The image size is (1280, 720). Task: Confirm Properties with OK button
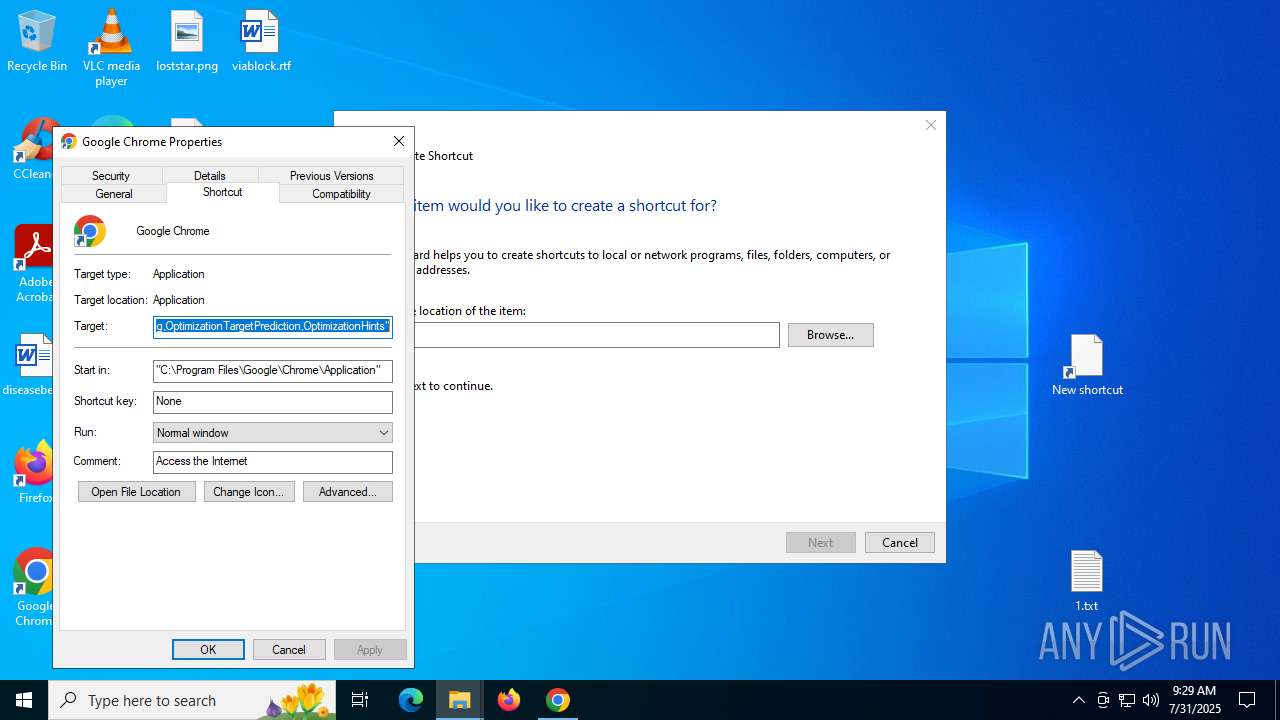tap(208, 649)
